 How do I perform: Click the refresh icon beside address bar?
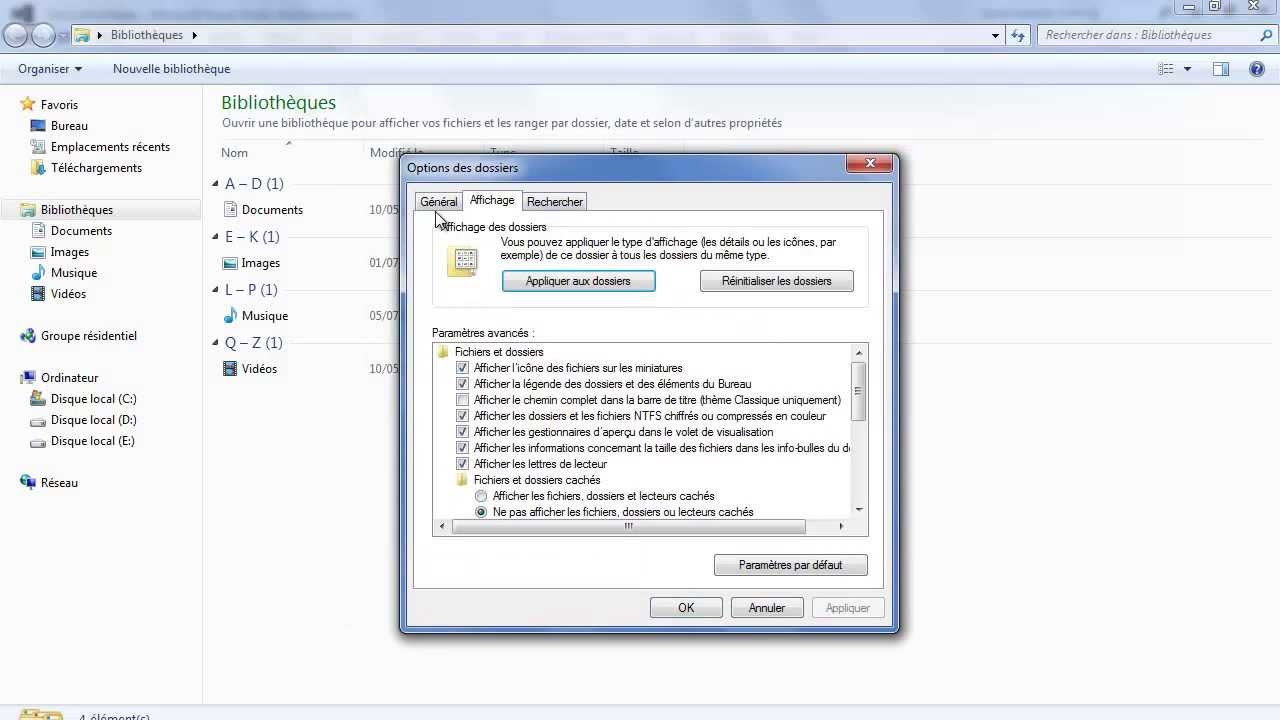[x=1018, y=35]
